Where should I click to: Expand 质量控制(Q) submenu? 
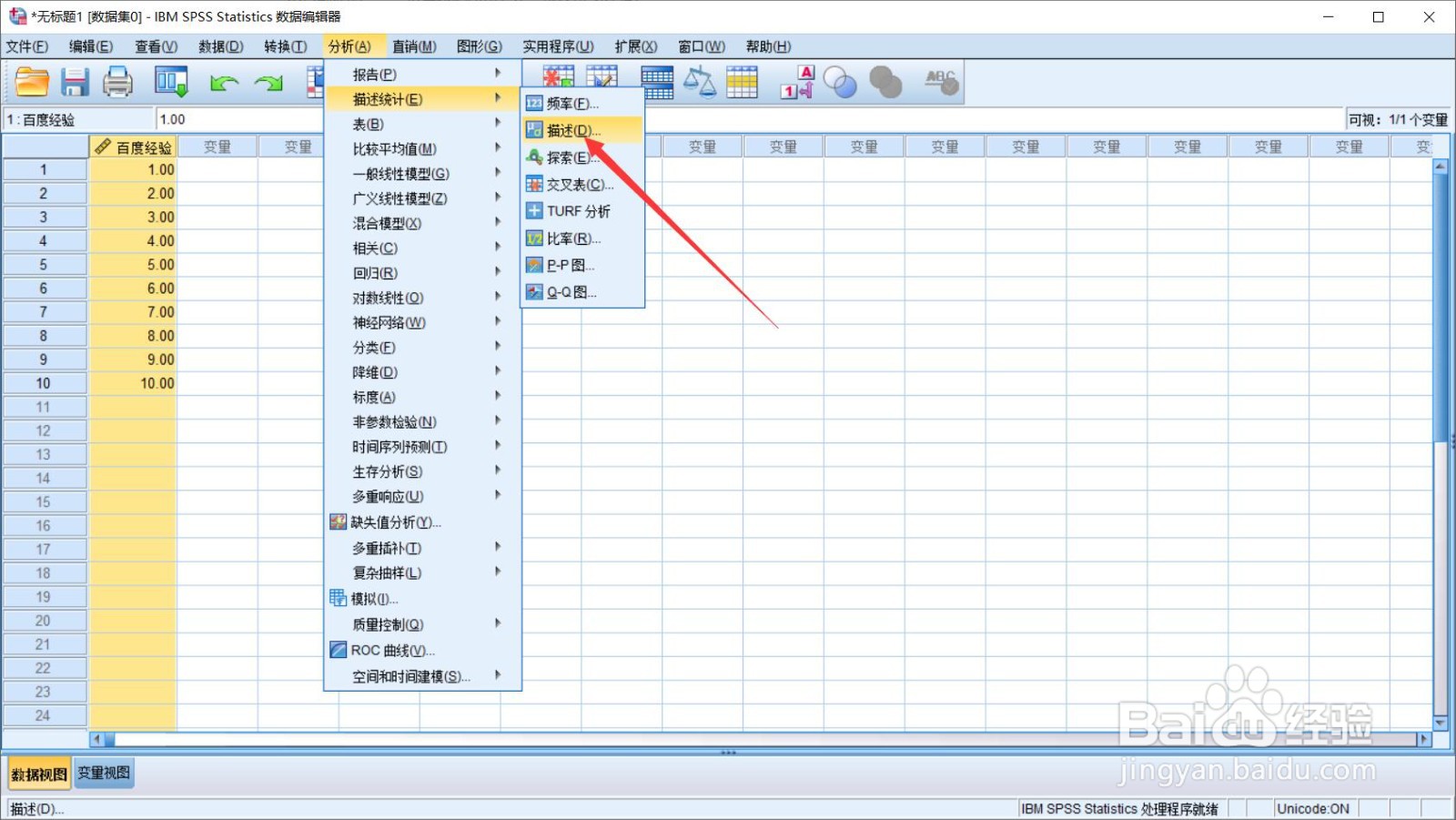tap(422, 624)
